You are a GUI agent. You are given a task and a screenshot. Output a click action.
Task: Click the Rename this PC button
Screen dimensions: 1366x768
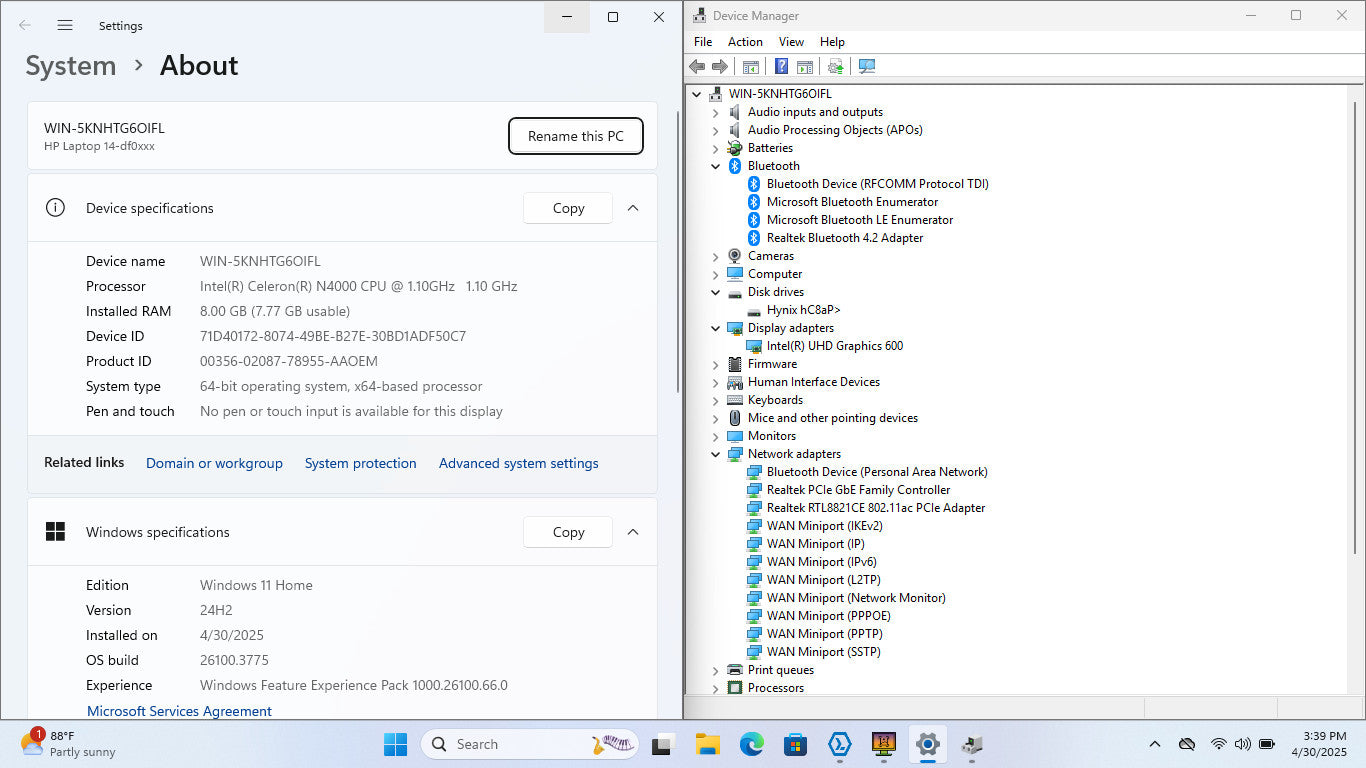point(575,136)
